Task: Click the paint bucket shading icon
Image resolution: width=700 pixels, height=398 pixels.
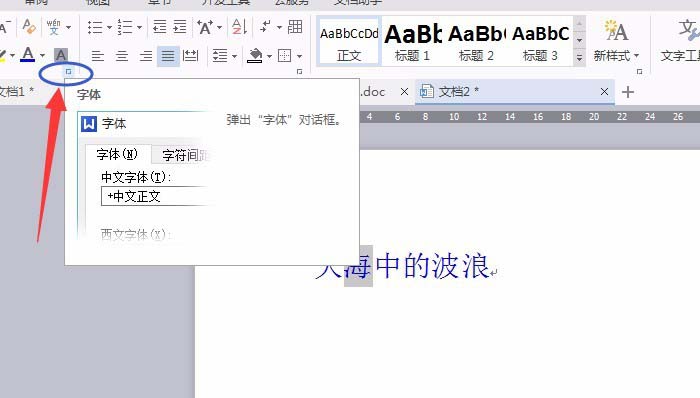Action: [x=254, y=56]
